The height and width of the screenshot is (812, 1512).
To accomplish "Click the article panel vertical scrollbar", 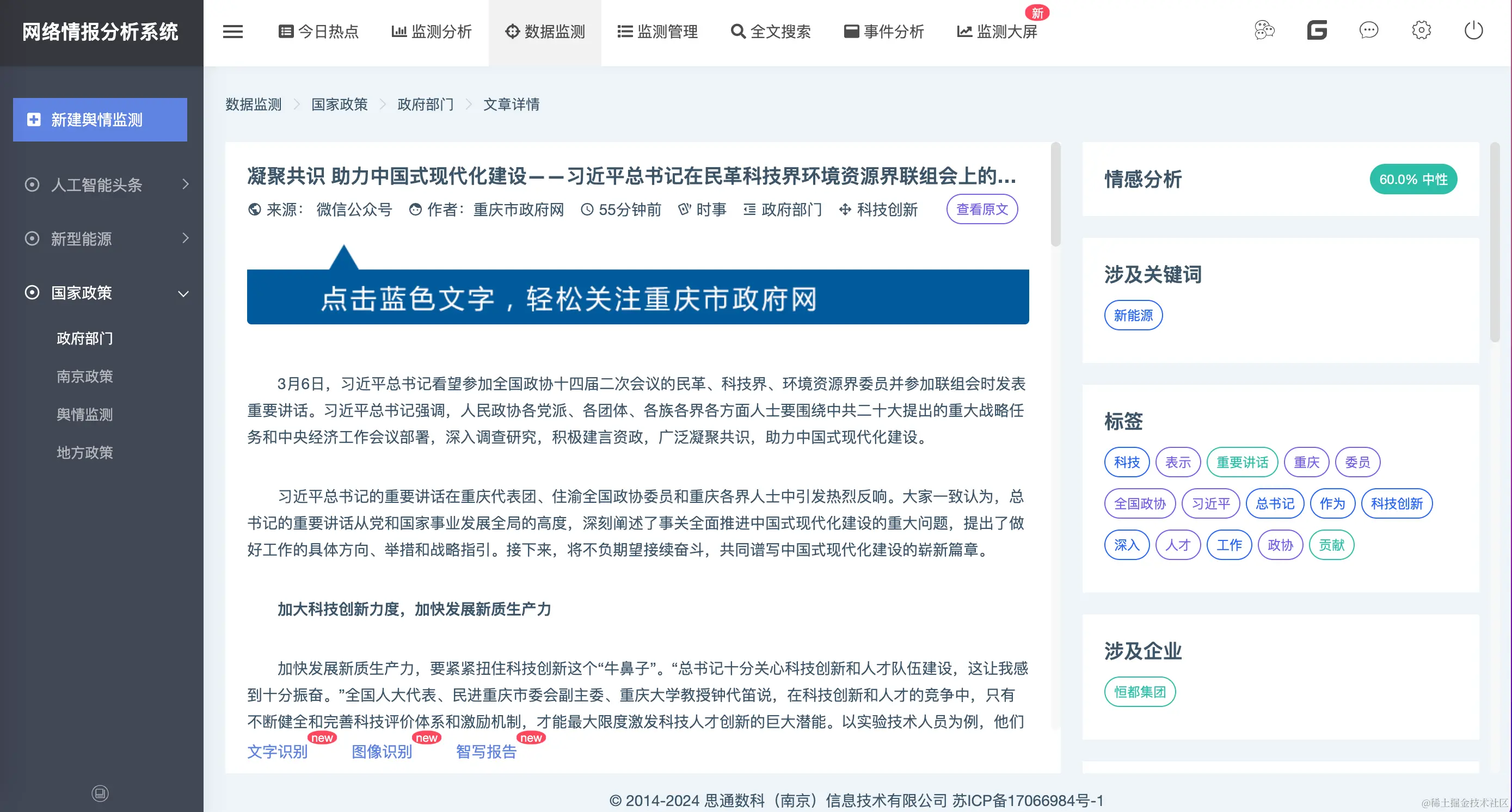I will 1055,195.
